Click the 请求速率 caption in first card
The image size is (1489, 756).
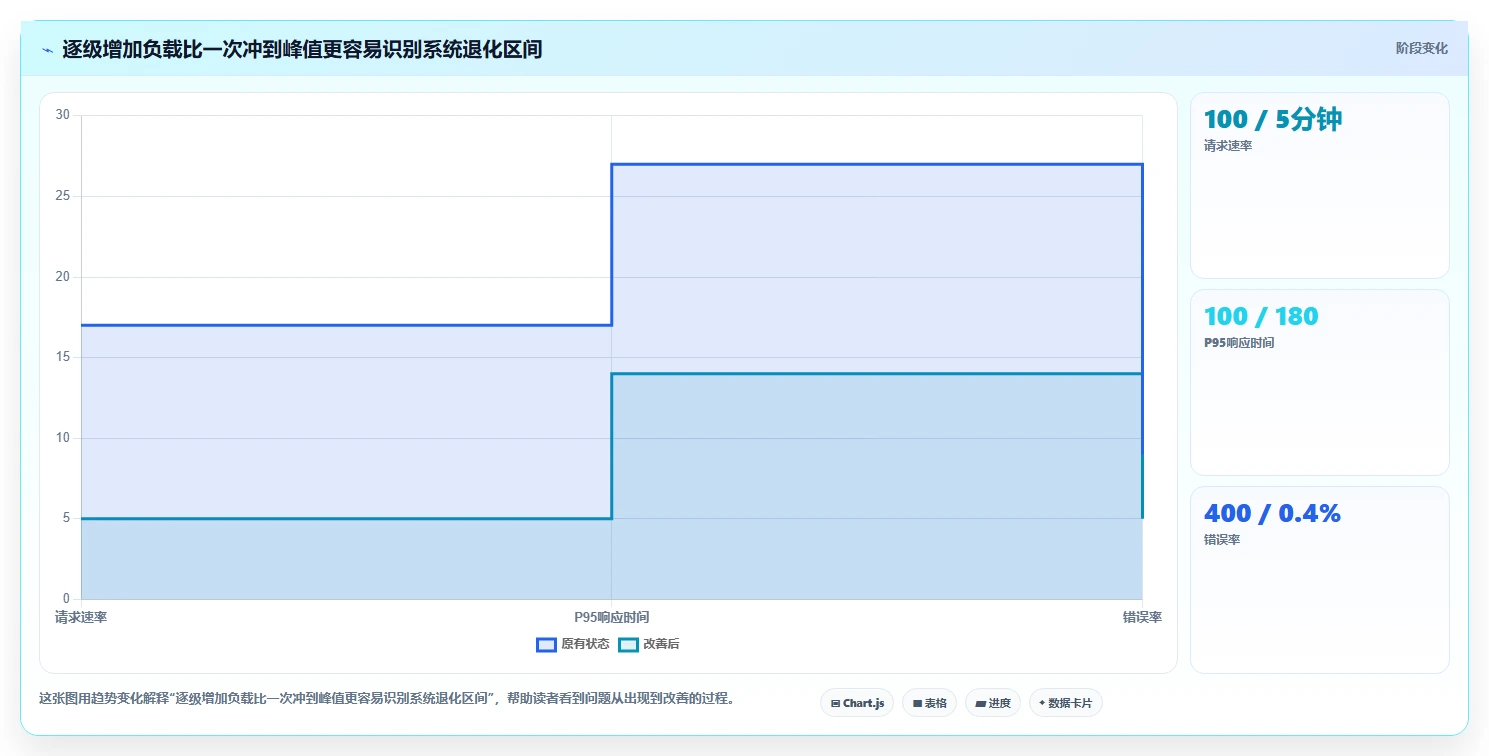1228,146
